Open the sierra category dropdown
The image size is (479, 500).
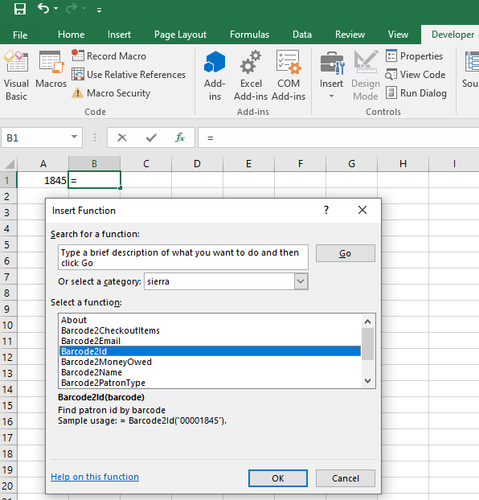(x=301, y=281)
